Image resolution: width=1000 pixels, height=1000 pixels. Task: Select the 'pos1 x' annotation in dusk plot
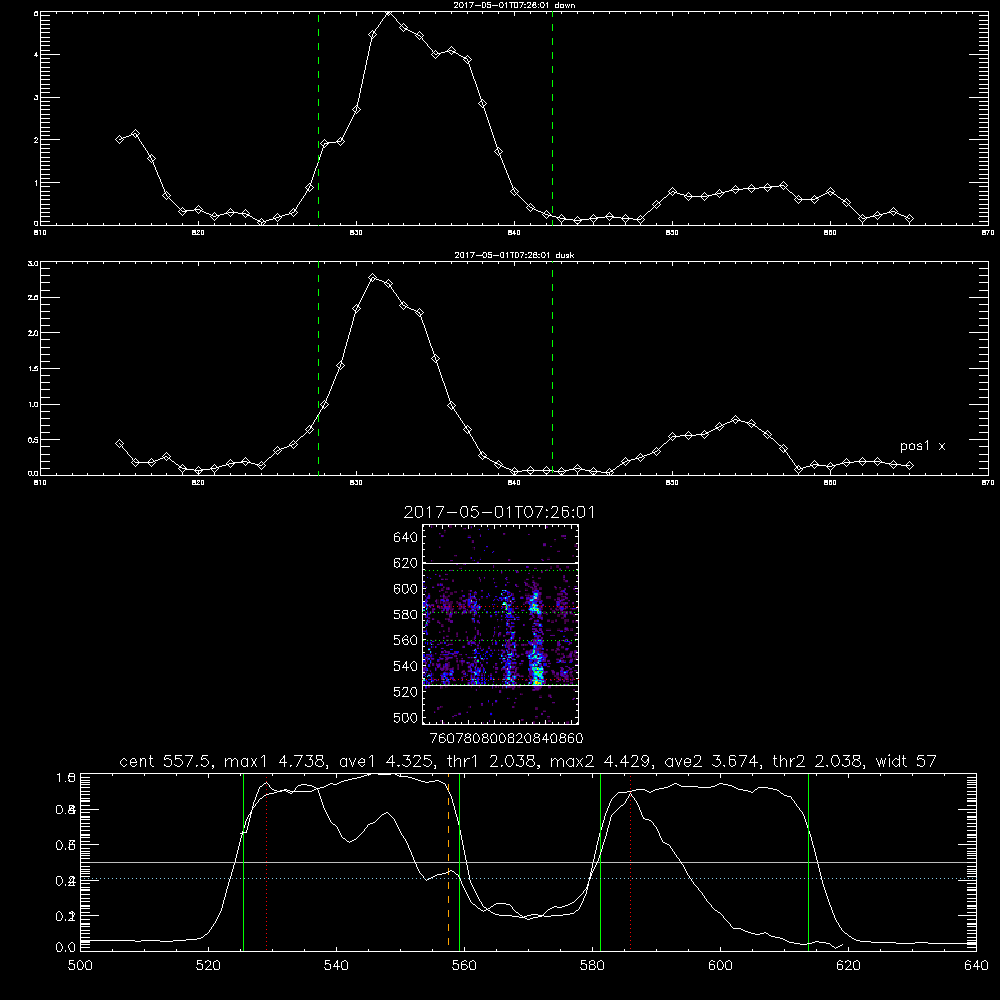922,446
